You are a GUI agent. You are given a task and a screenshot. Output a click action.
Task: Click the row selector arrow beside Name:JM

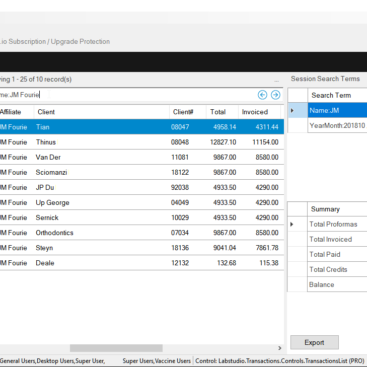(x=292, y=110)
